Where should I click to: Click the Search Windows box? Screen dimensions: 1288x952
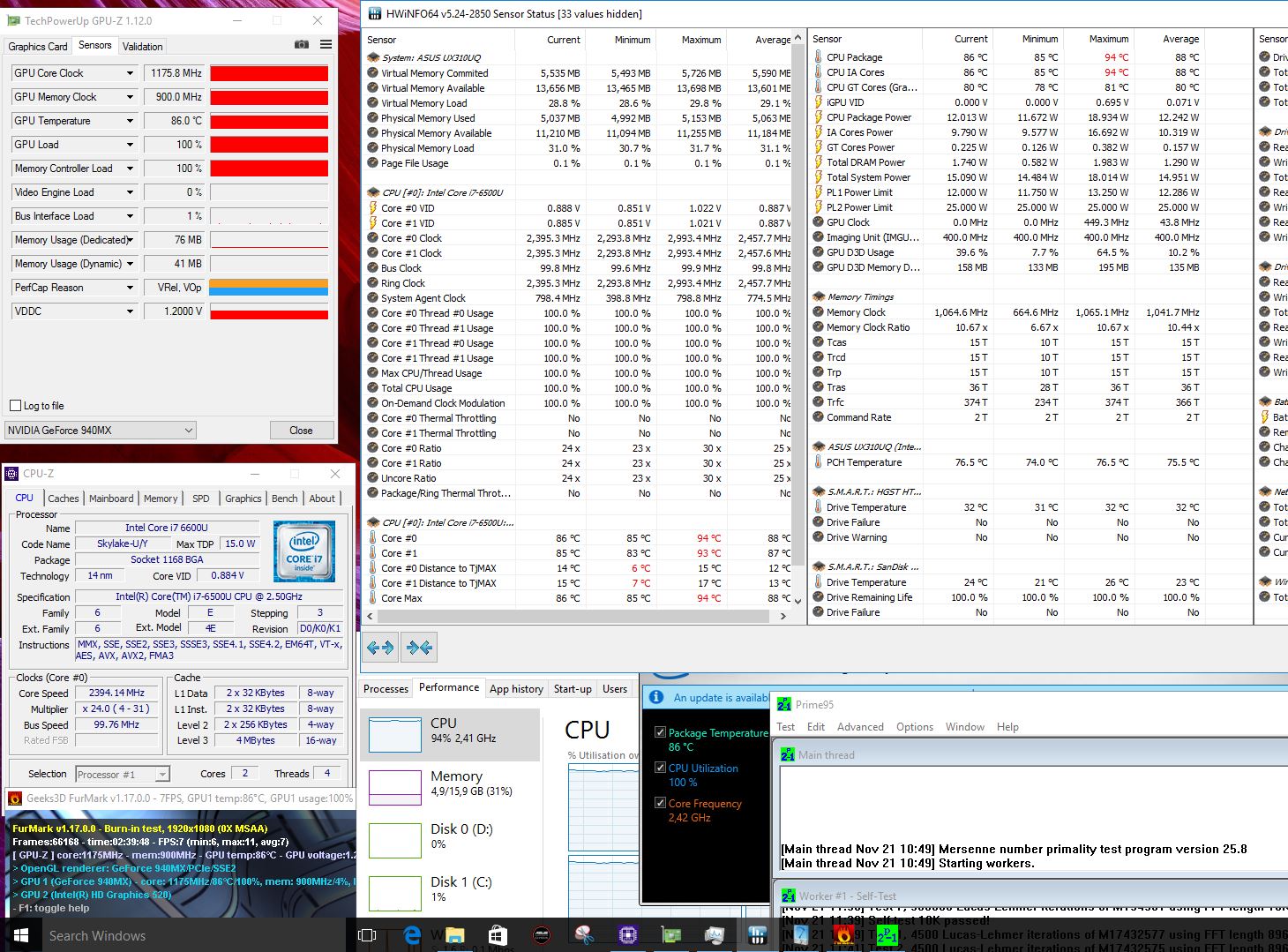195,935
